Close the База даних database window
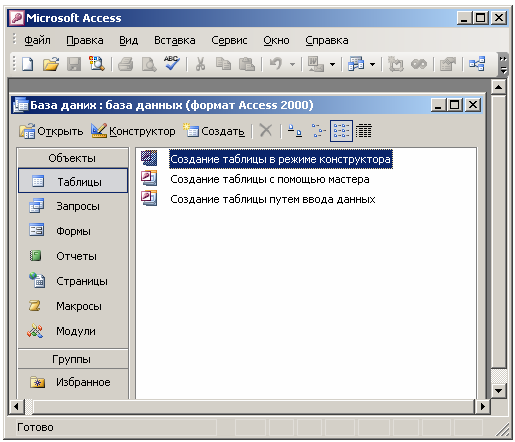The image size is (515, 442). (x=473, y=105)
